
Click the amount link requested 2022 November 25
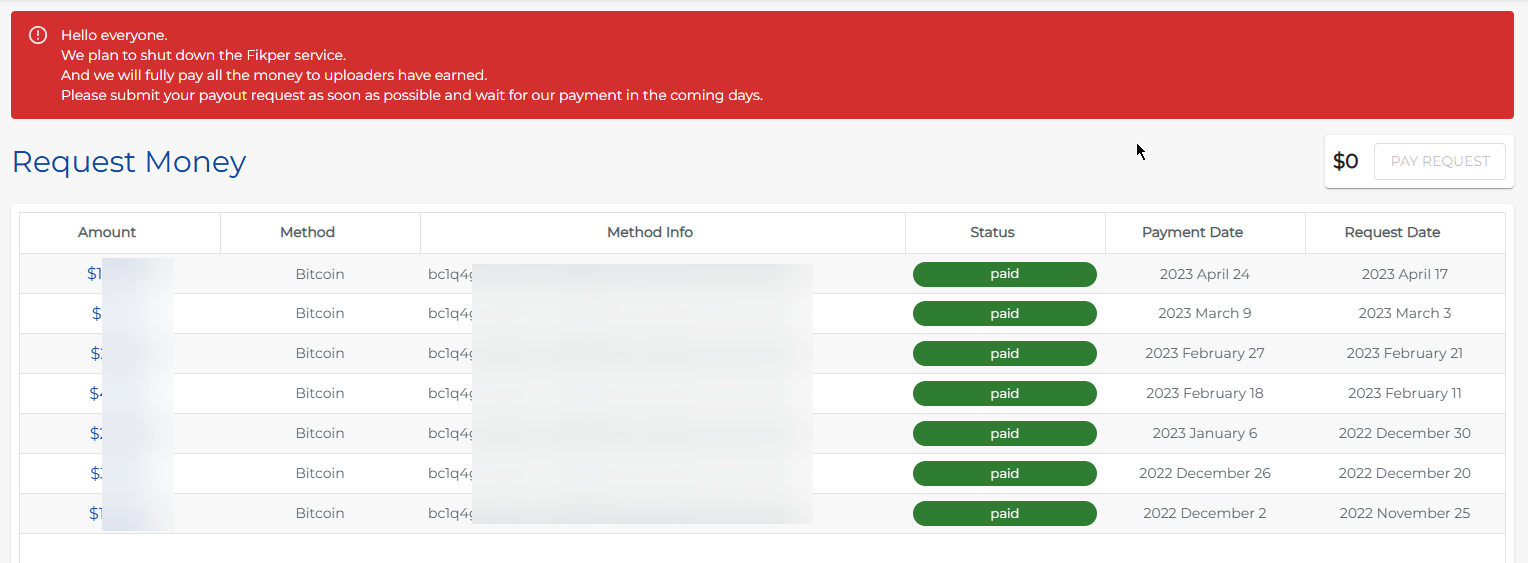94,513
